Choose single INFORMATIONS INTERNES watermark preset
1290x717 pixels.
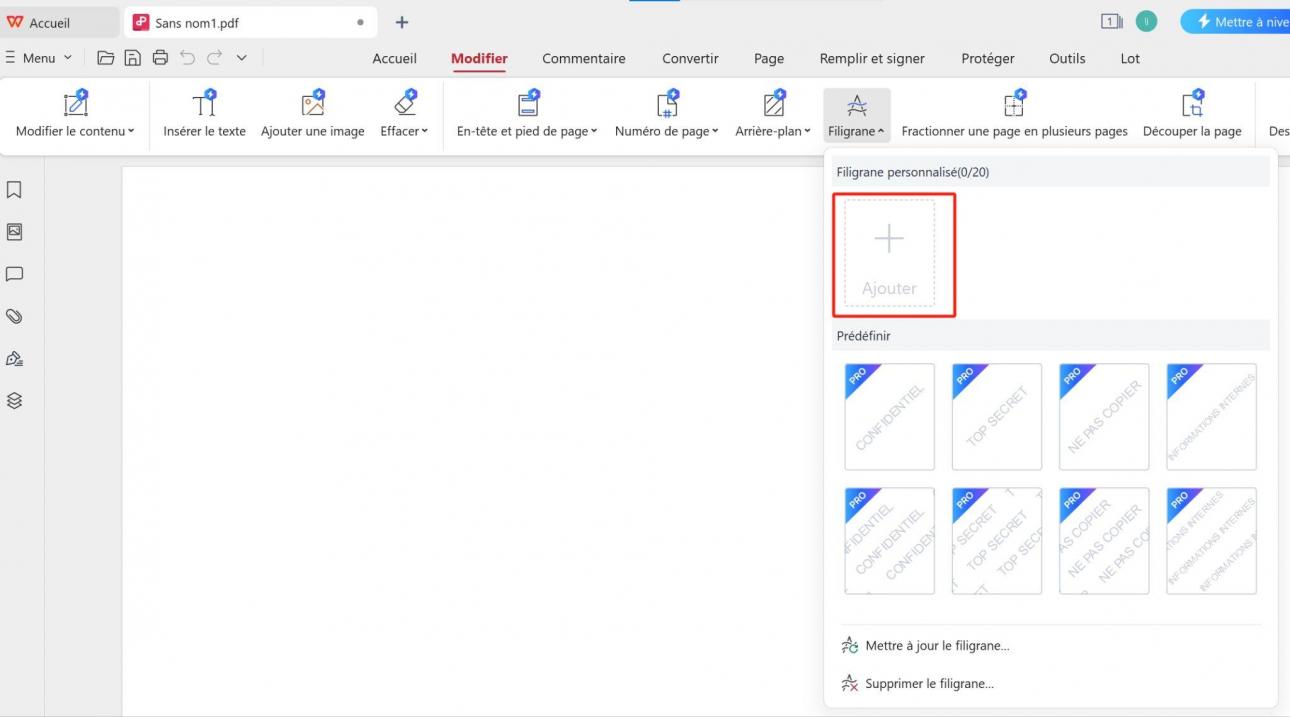point(1211,416)
